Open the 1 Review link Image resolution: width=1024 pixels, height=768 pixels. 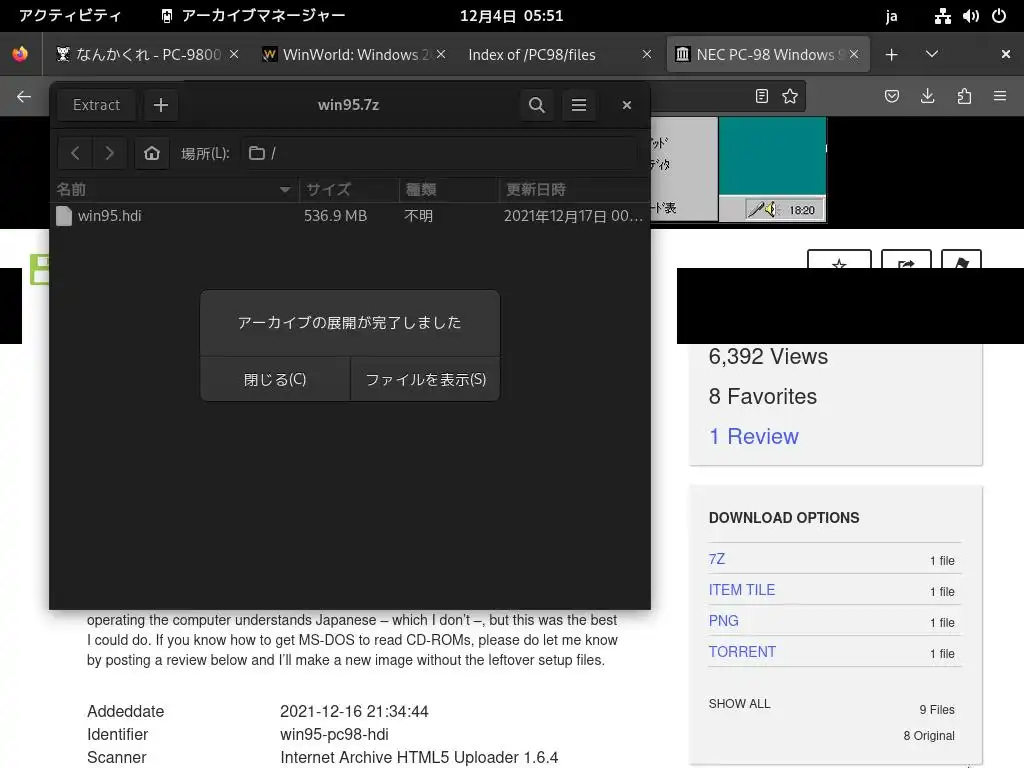point(754,436)
